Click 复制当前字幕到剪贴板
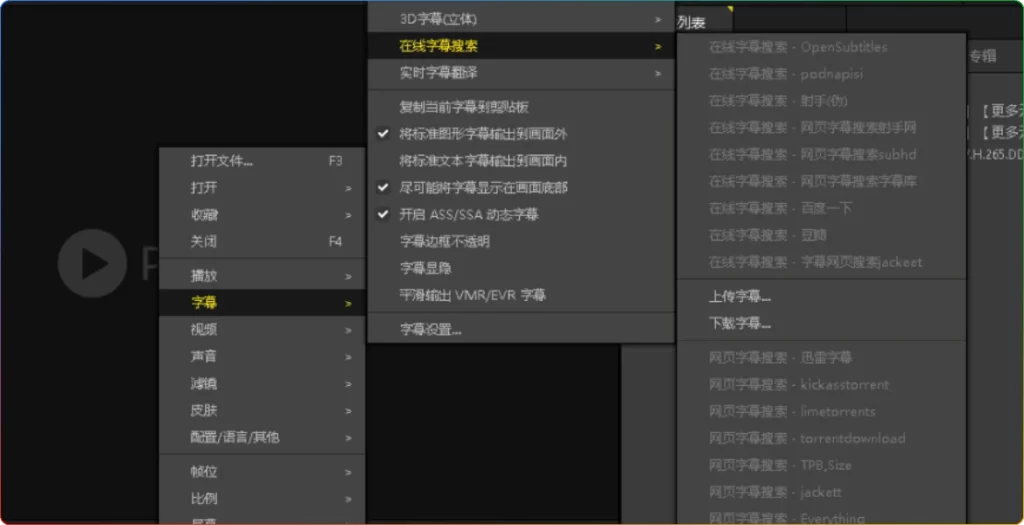Viewport: 1024px width, 525px height. [x=463, y=107]
